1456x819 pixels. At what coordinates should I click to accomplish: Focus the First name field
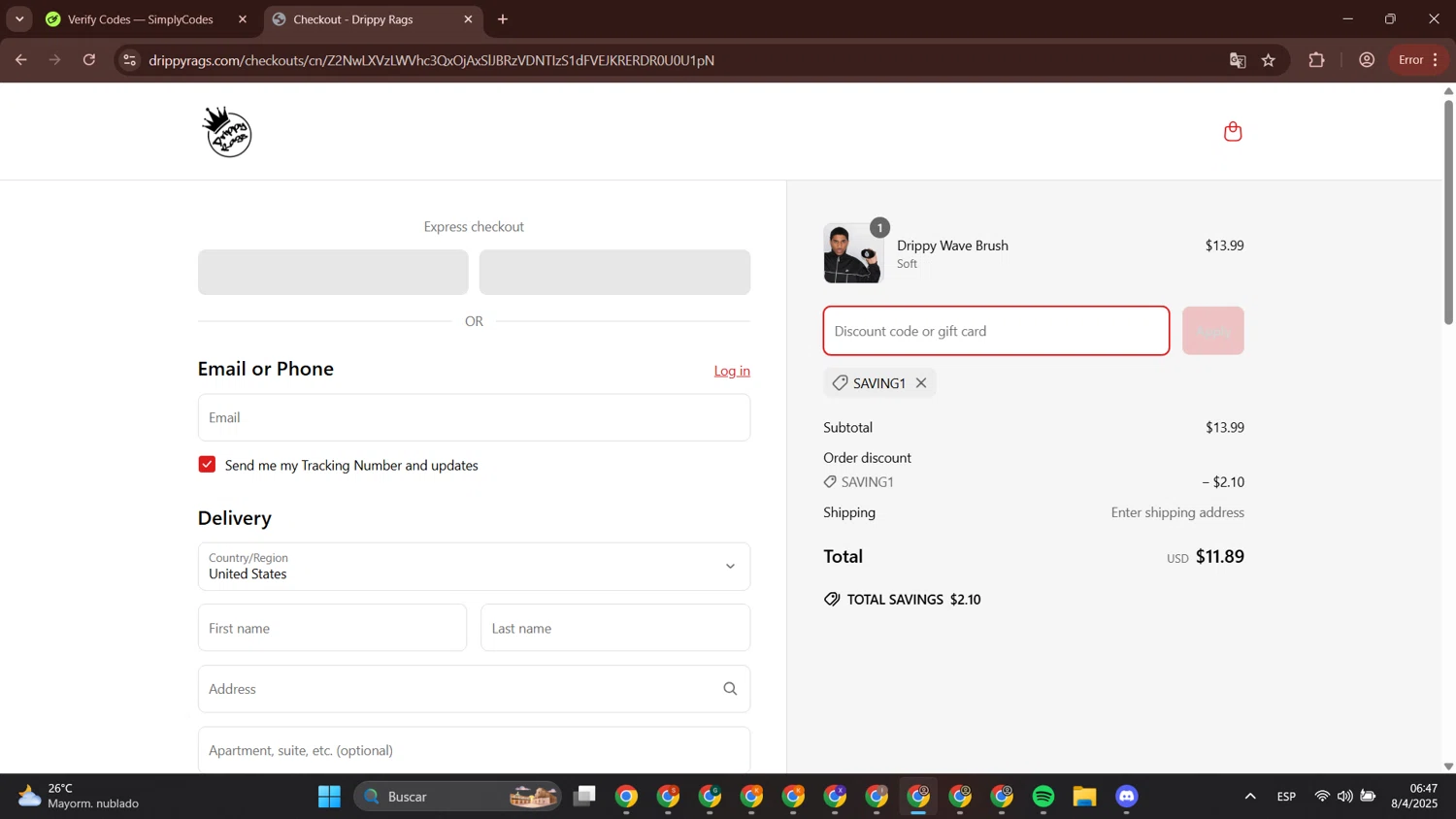[x=332, y=628]
